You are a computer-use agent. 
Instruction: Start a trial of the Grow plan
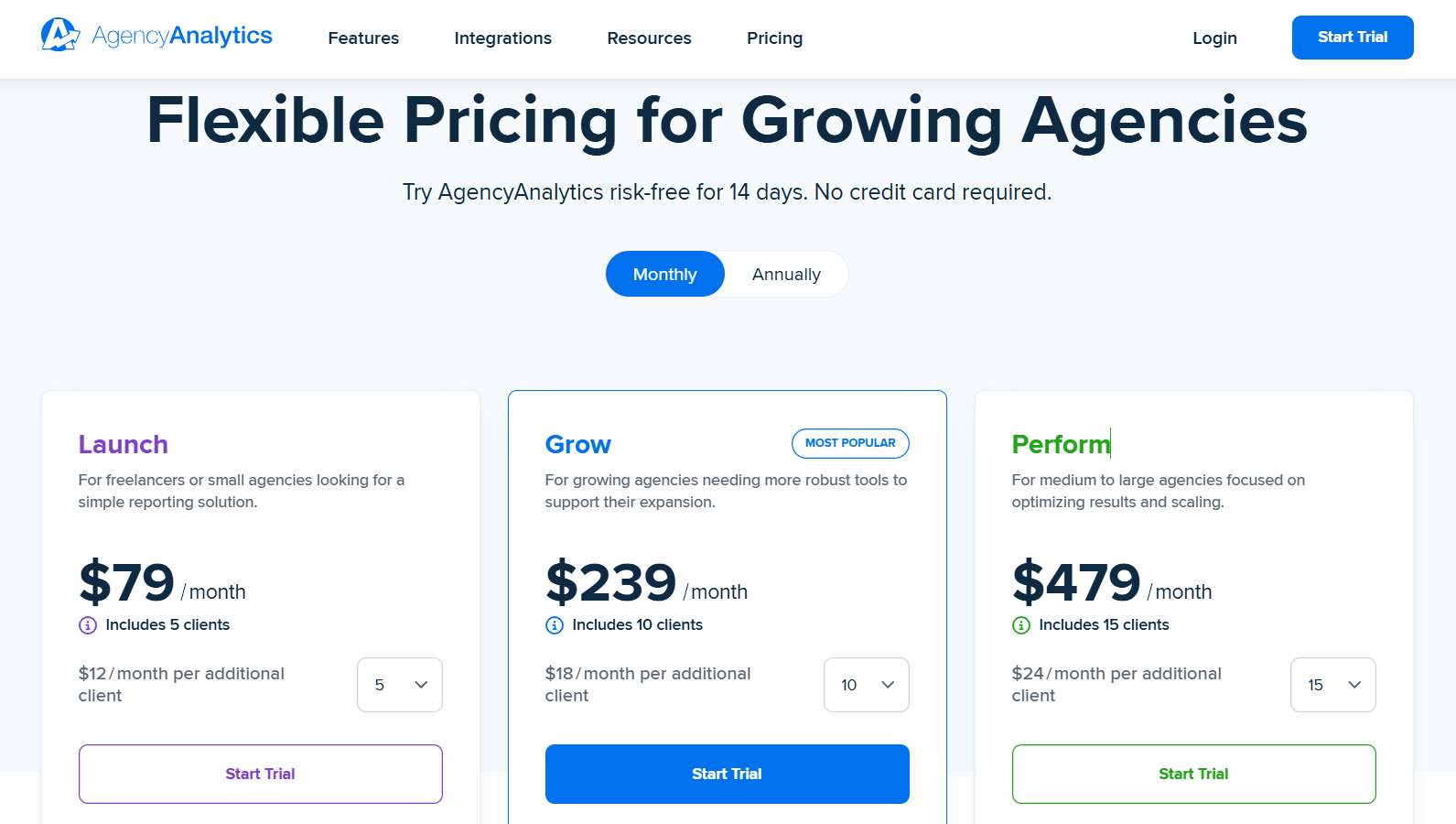click(x=727, y=774)
